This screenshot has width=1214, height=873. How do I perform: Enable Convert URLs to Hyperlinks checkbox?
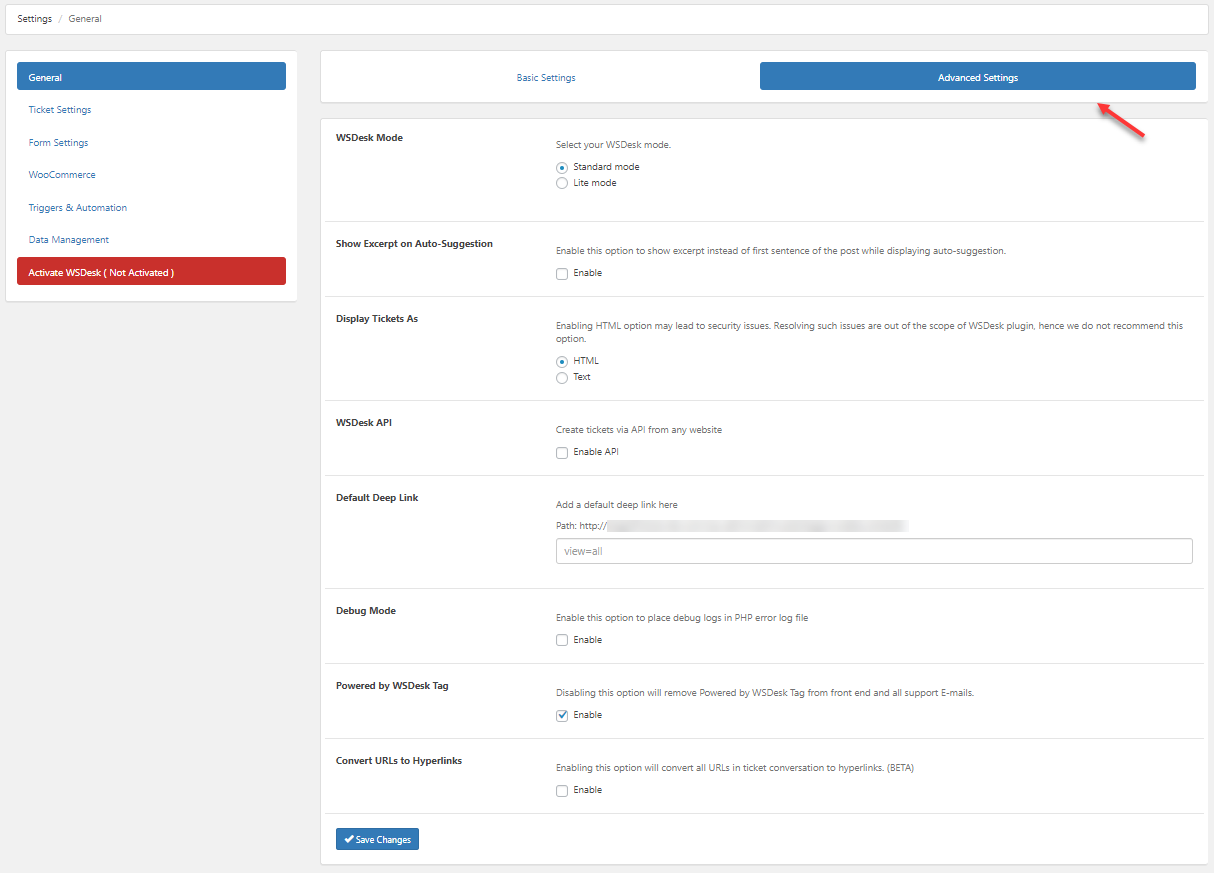pos(562,790)
